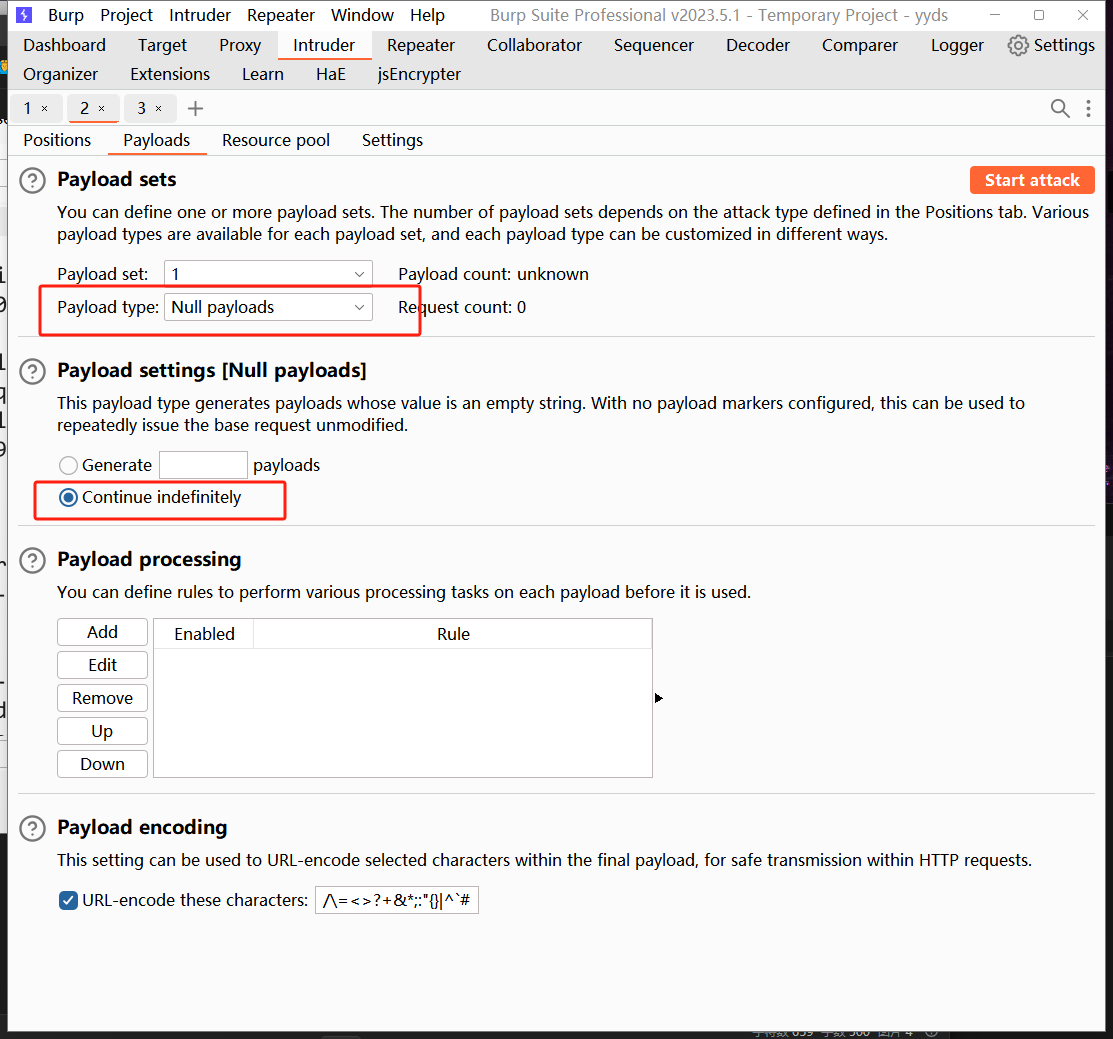Screen dimensions: 1113x1039
Task: Switch to the Proxy tab
Action: pos(240,45)
